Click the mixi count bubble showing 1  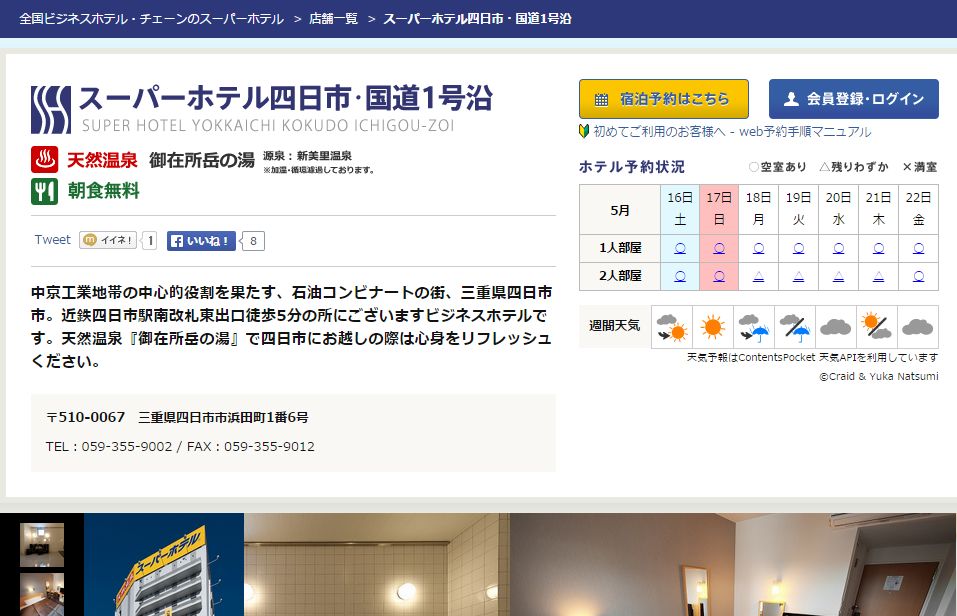pos(150,241)
